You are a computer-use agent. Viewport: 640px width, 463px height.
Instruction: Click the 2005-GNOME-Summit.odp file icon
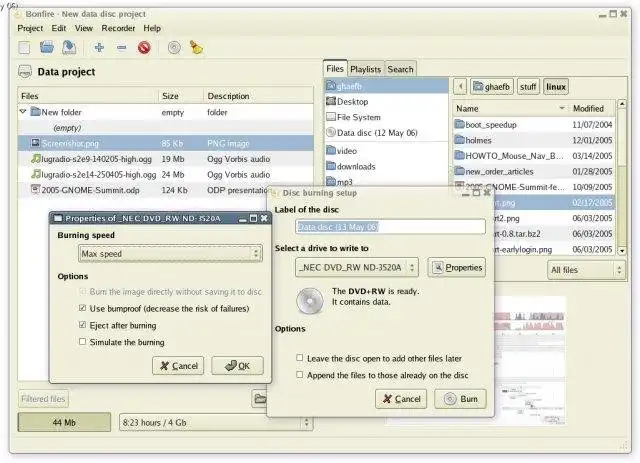click(36, 190)
